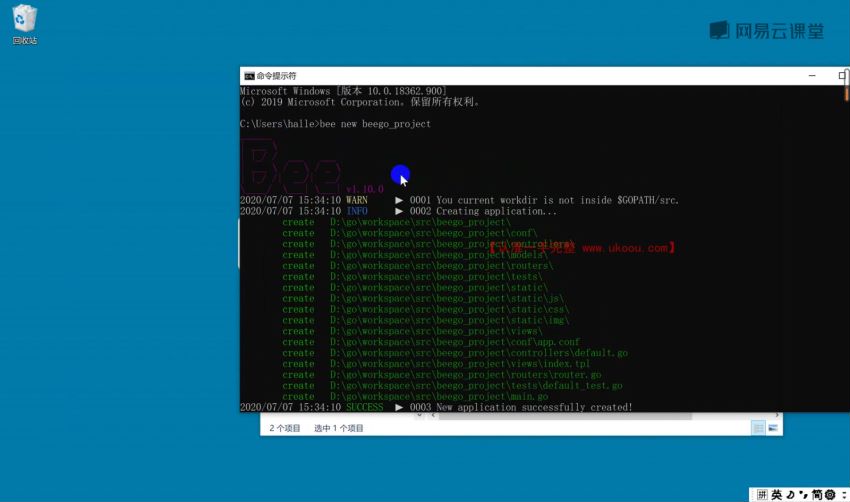Image resolution: width=850 pixels, height=502 pixels.
Task: Click the Command Prompt vertical scrollbar thumb
Action: pos(847,92)
